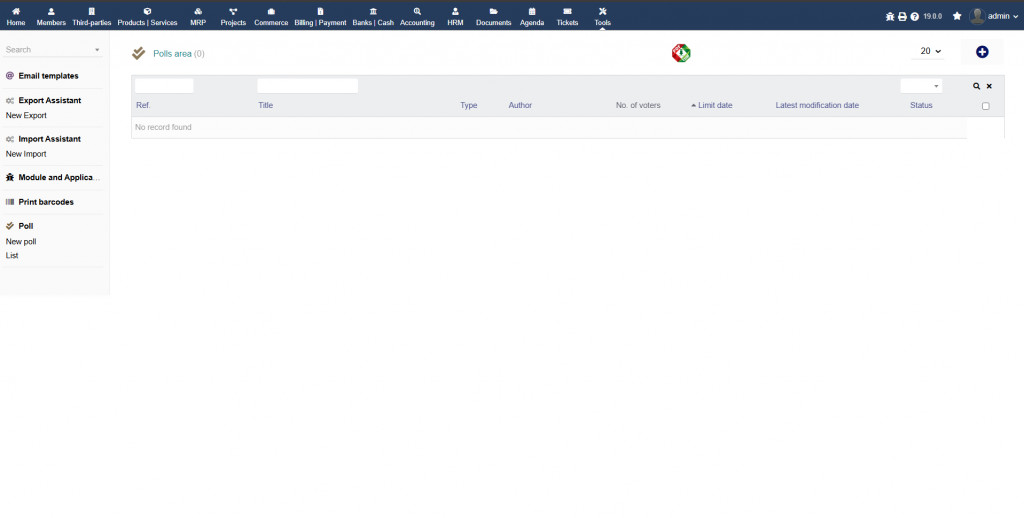Open the Accounting module

(417, 16)
